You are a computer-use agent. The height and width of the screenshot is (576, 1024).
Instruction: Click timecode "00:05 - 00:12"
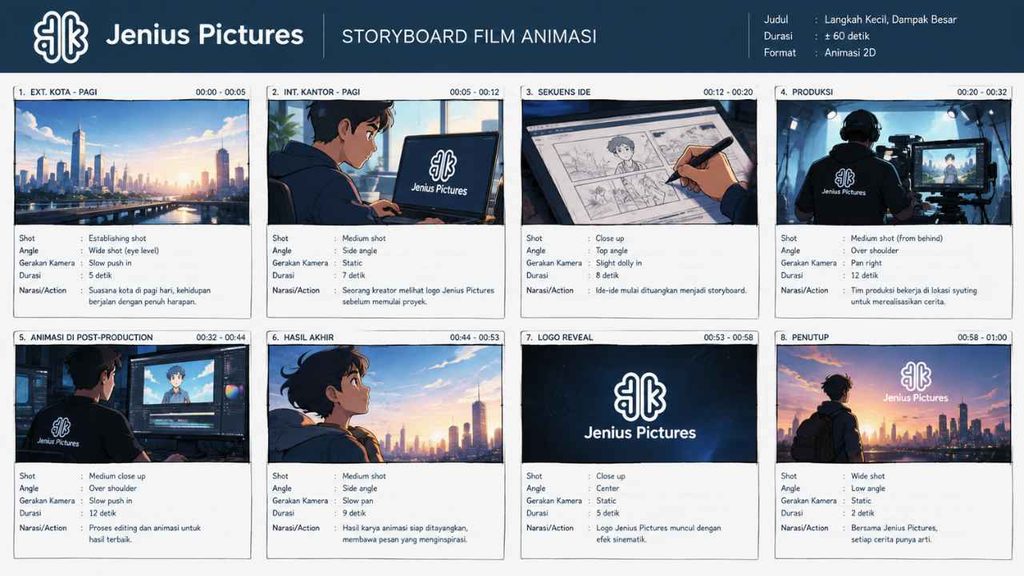point(474,92)
